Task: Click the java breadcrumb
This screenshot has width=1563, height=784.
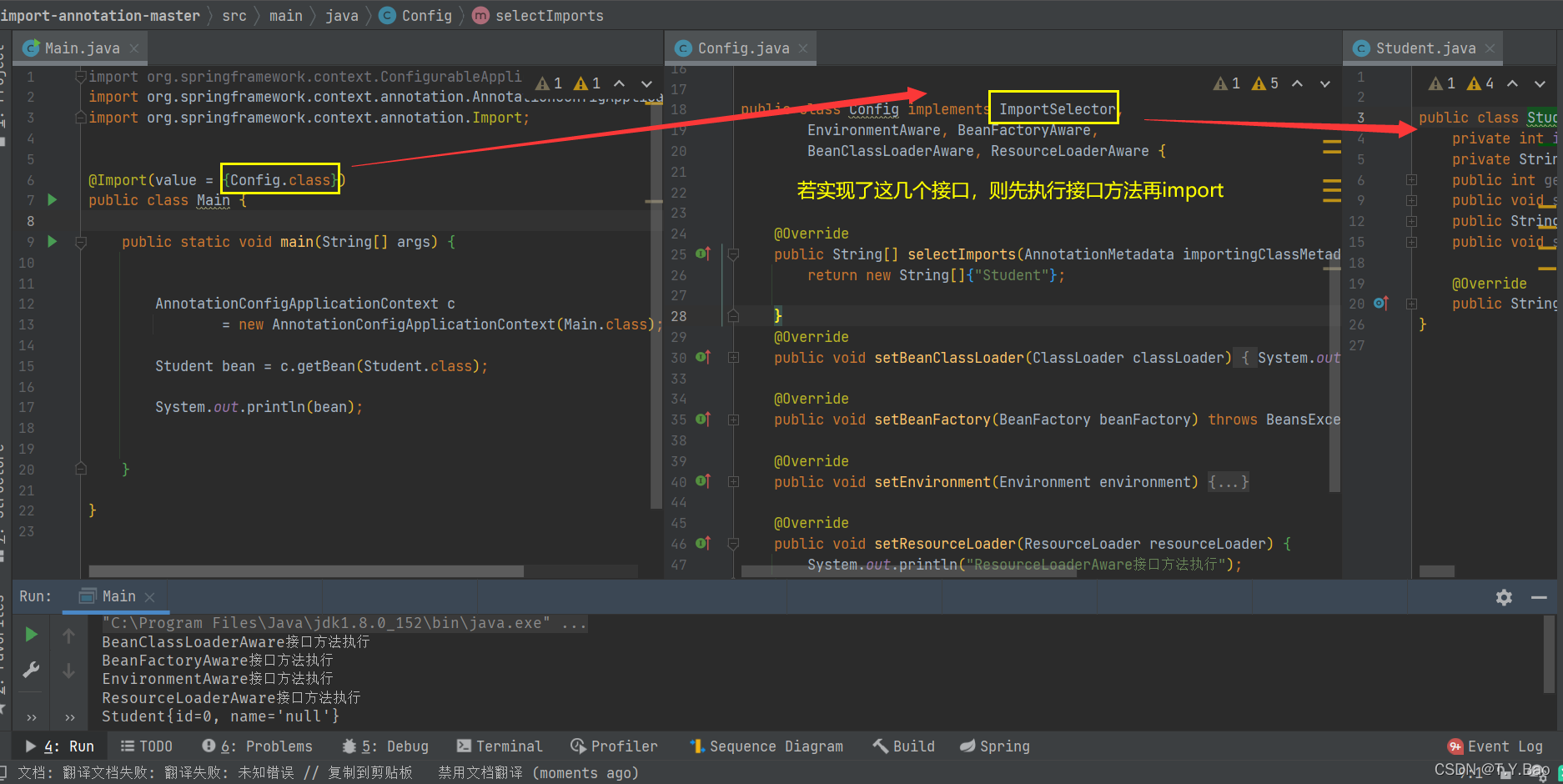Action: [x=341, y=16]
